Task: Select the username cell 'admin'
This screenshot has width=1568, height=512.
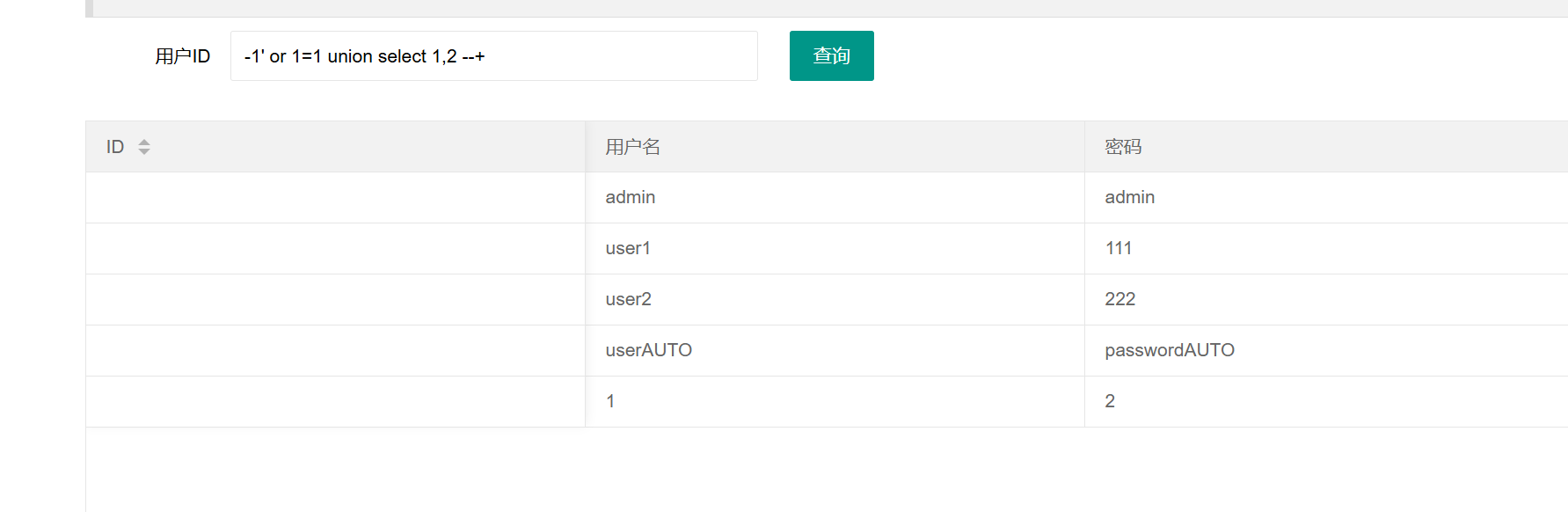Action: coord(835,198)
